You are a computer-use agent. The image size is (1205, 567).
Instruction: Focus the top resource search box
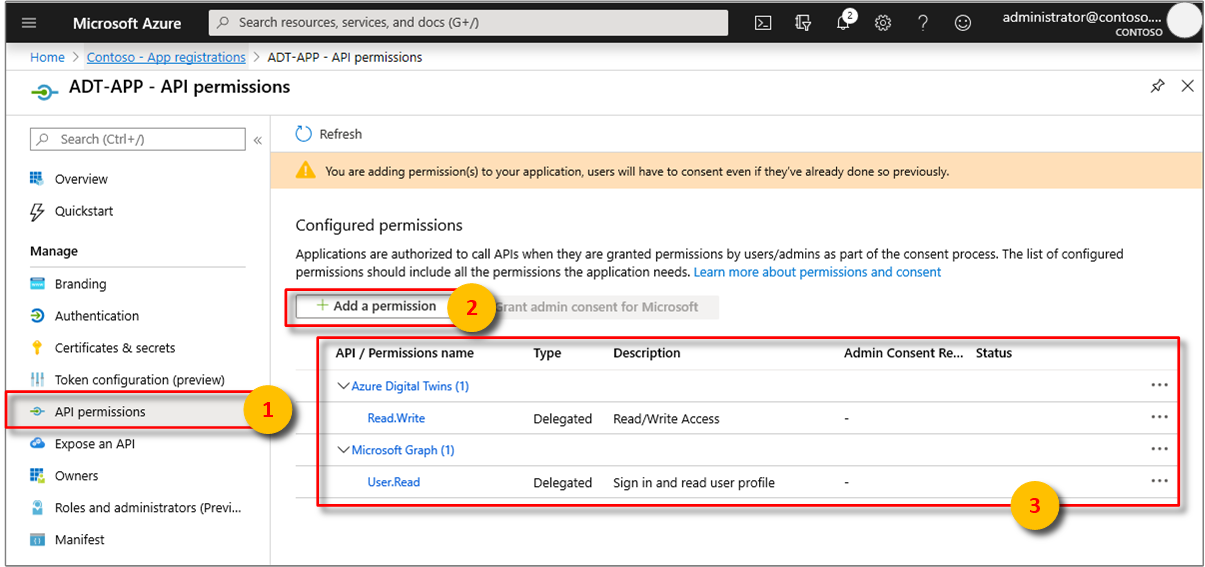(x=468, y=23)
